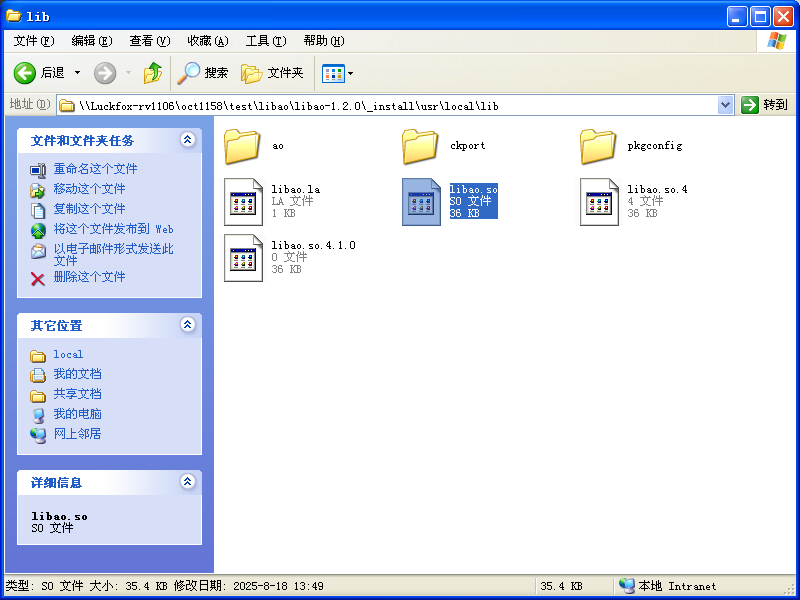The width and height of the screenshot is (800, 600).
Task: Select the pkgconfig folder icon
Action: click(598, 146)
